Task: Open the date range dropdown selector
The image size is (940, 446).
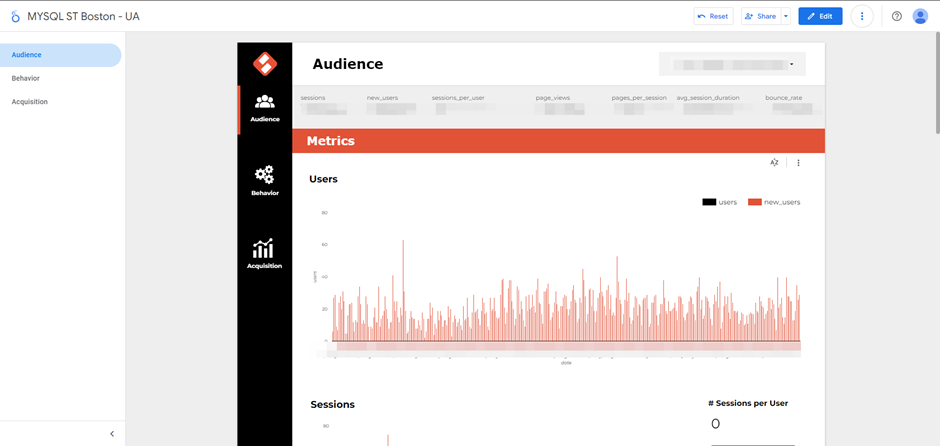Action: coord(732,64)
